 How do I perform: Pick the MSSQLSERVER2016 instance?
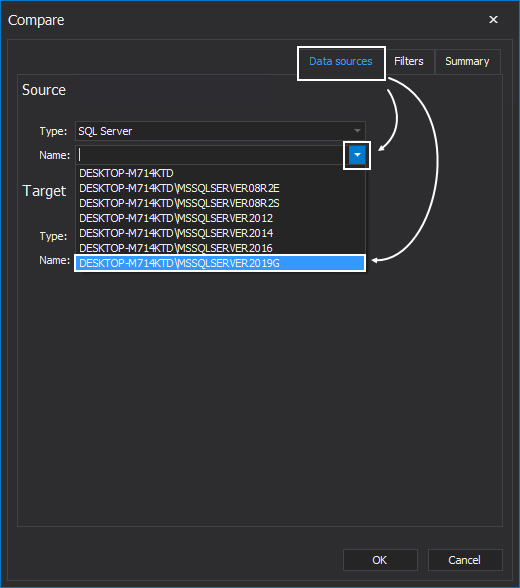(220, 248)
